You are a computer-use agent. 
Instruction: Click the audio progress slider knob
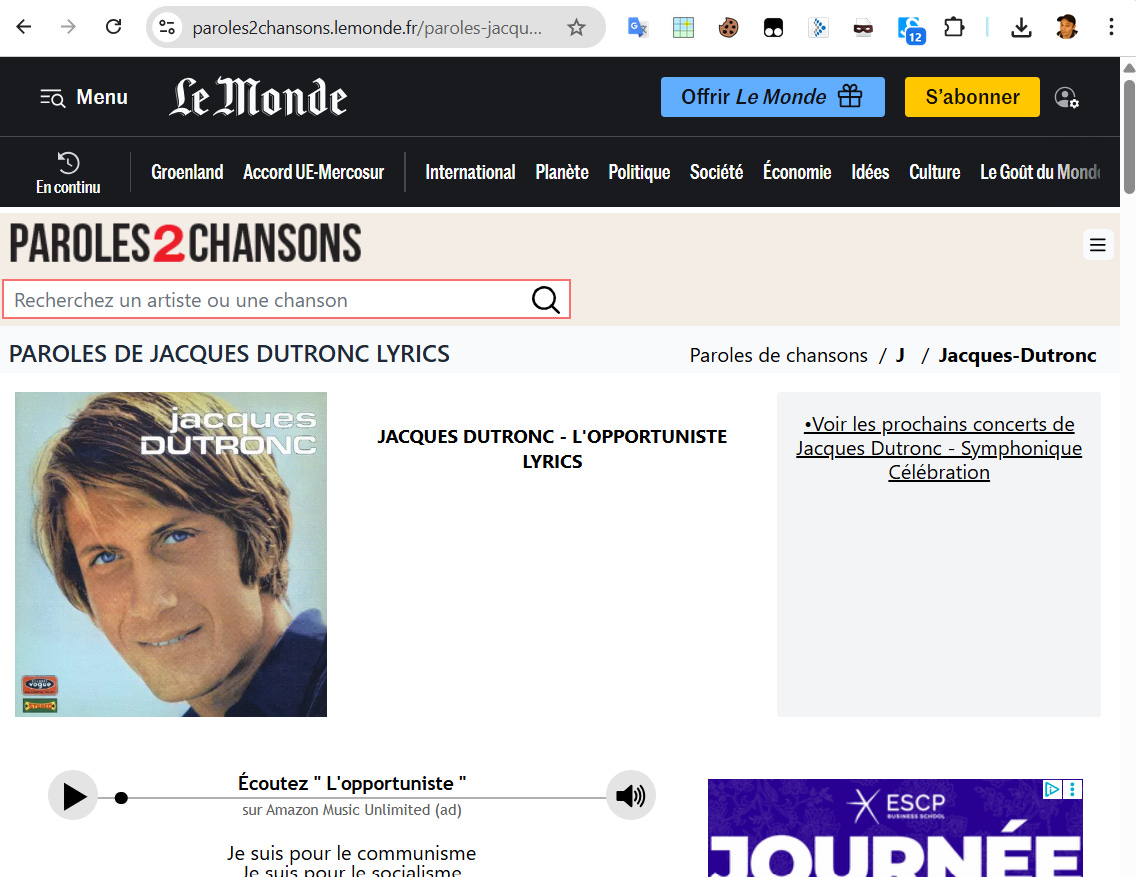pos(122,798)
